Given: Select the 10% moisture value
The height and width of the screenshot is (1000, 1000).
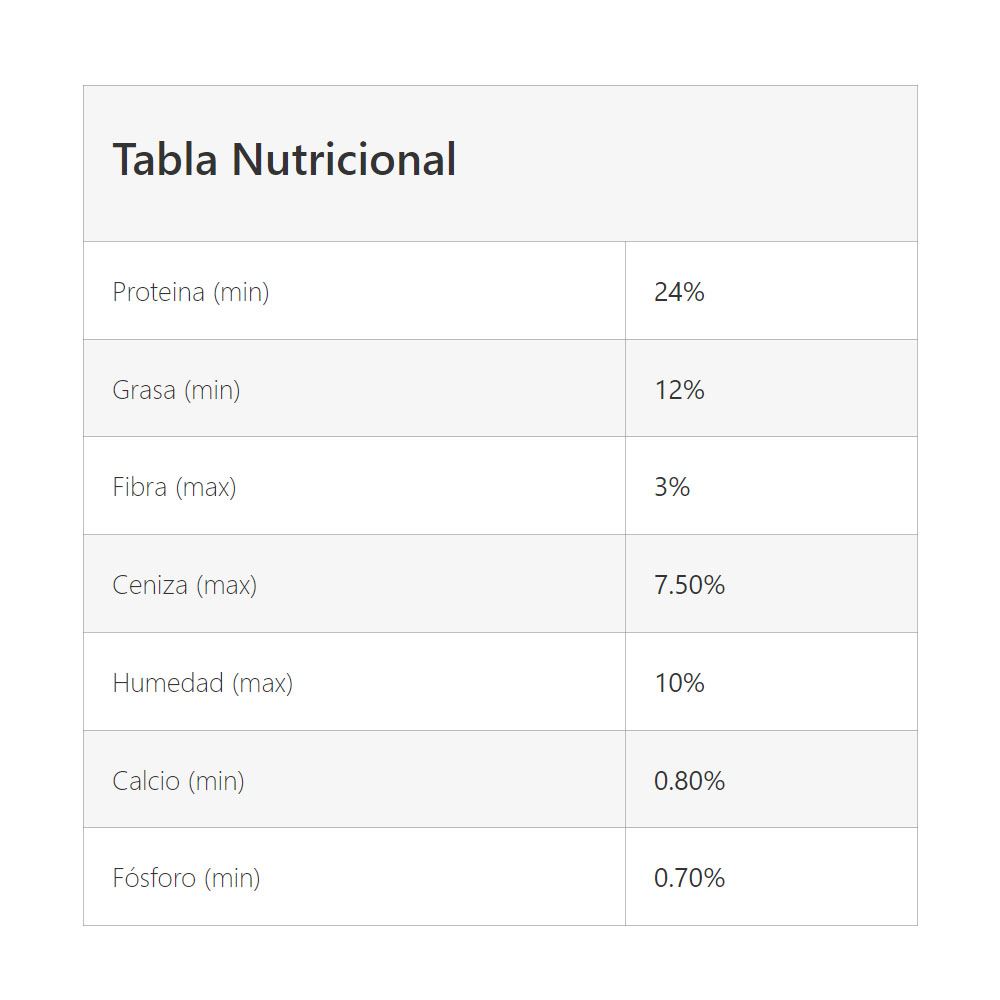Looking at the screenshot, I should (x=679, y=683).
